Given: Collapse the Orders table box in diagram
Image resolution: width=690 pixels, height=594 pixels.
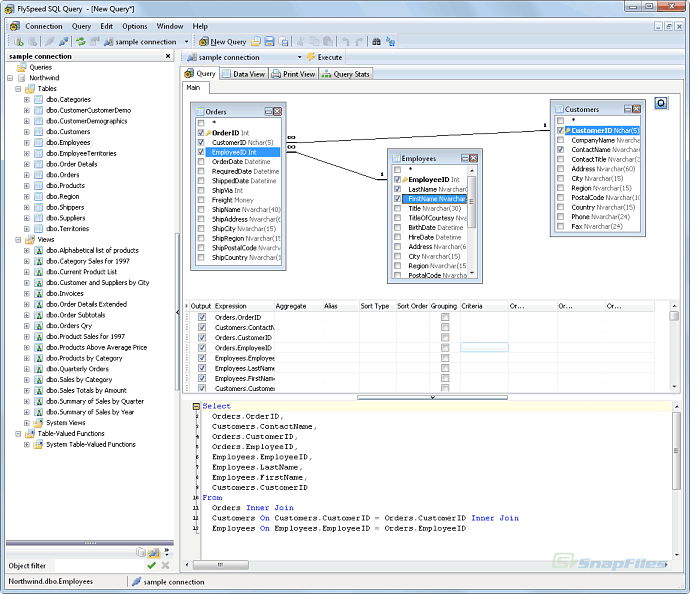Looking at the screenshot, I should coord(268,112).
